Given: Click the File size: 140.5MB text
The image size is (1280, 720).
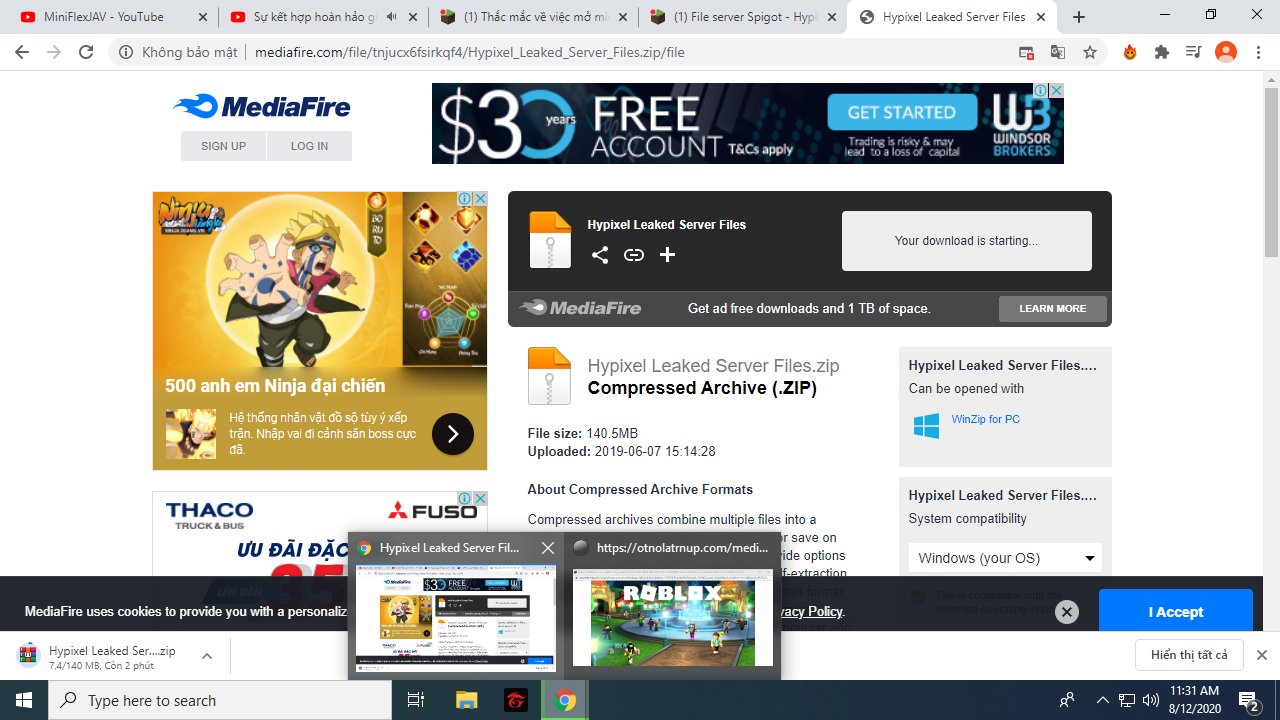Looking at the screenshot, I should pyautogui.click(x=583, y=433).
